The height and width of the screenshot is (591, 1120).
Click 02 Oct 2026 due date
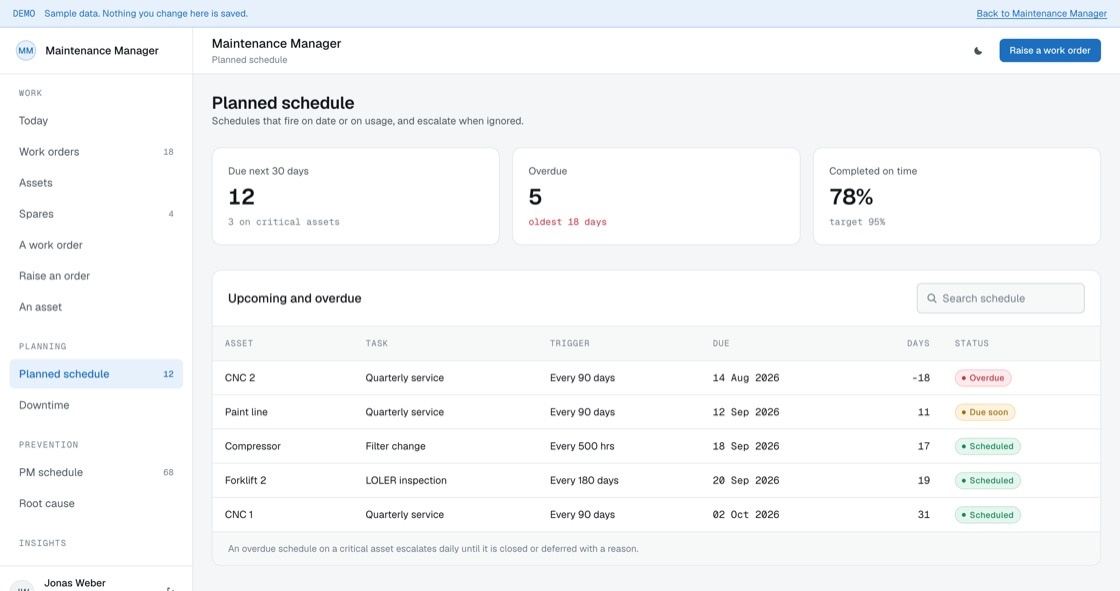(746, 515)
